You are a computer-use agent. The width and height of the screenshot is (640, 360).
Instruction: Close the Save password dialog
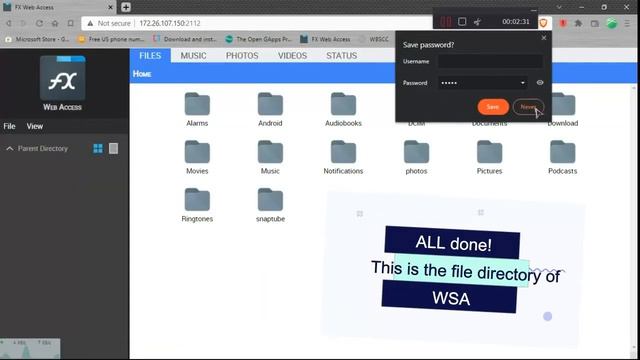tap(544, 38)
